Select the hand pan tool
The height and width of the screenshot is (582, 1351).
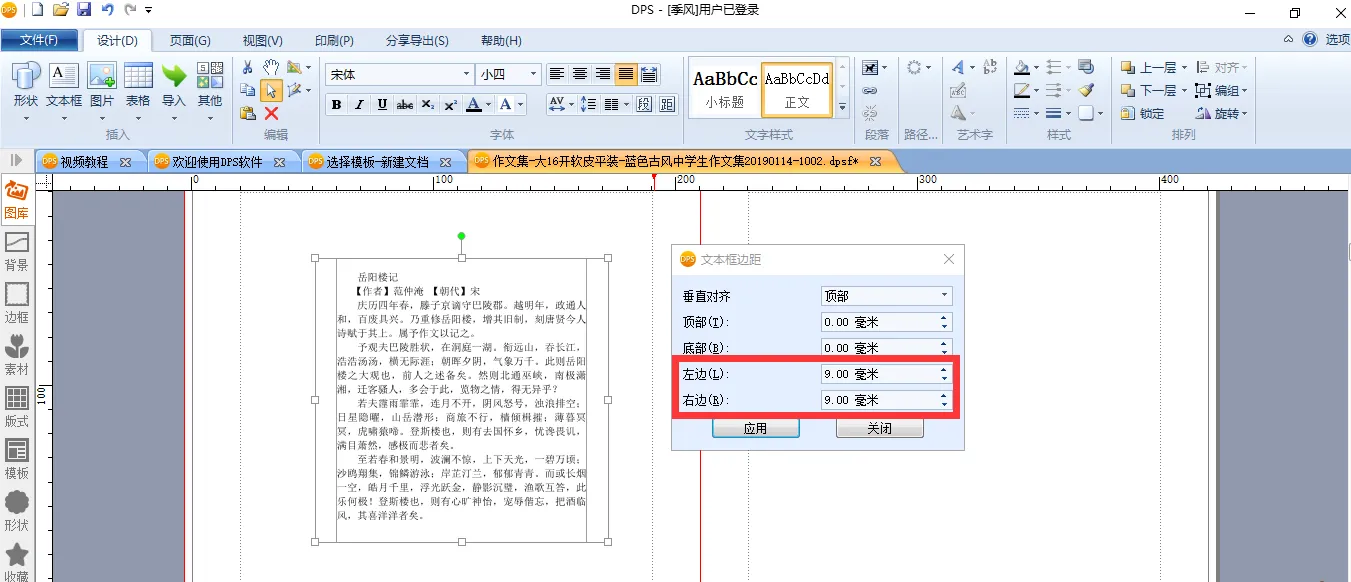(271, 67)
